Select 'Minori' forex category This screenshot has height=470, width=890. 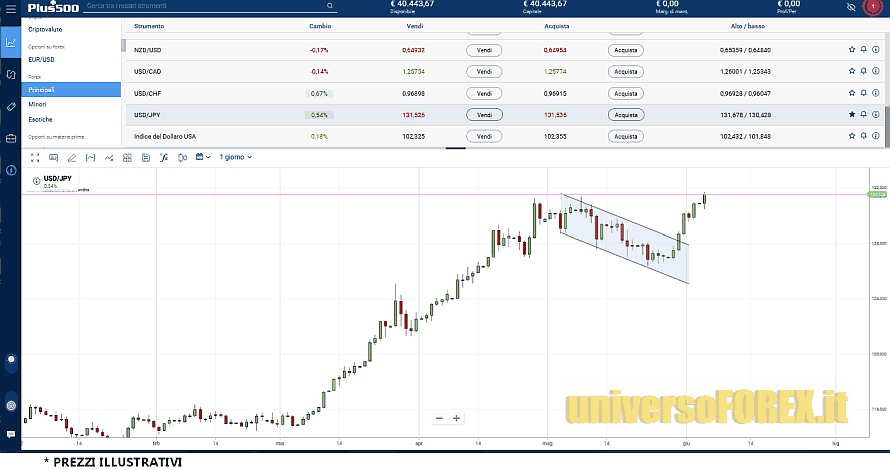pyautogui.click(x=37, y=104)
